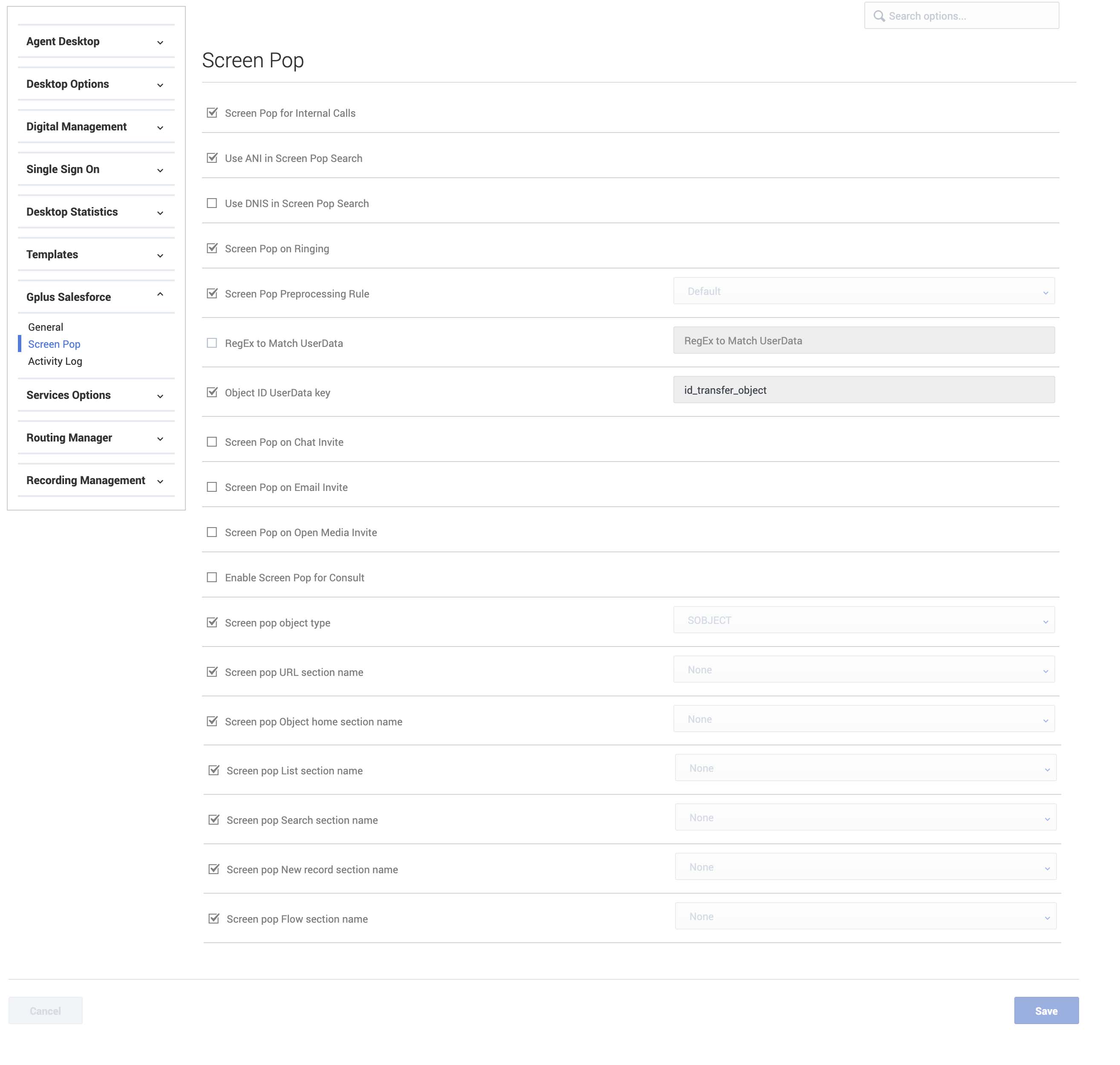Expand Digital Management via its chevron
Image resolution: width=1120 pixels, height=1065 pixels.
(160, 128)
